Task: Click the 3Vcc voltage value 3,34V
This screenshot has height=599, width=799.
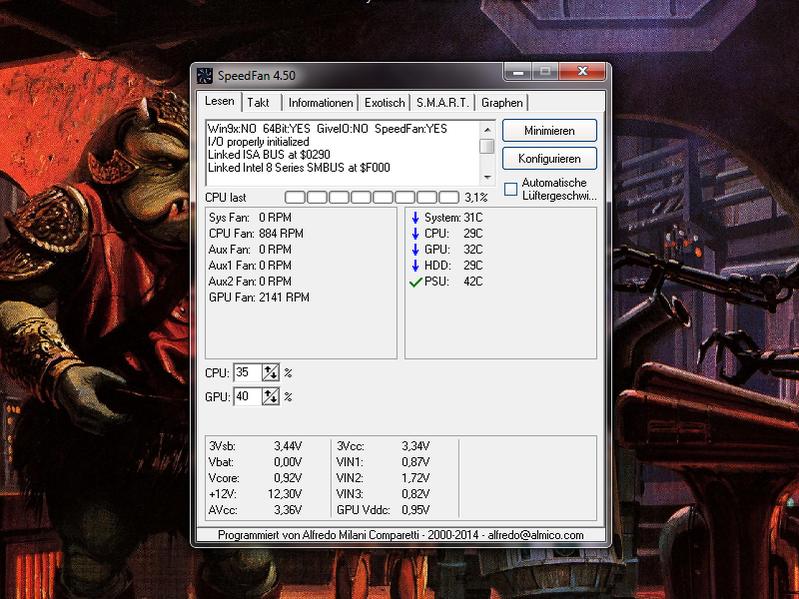Action: [x=416, y=446]
